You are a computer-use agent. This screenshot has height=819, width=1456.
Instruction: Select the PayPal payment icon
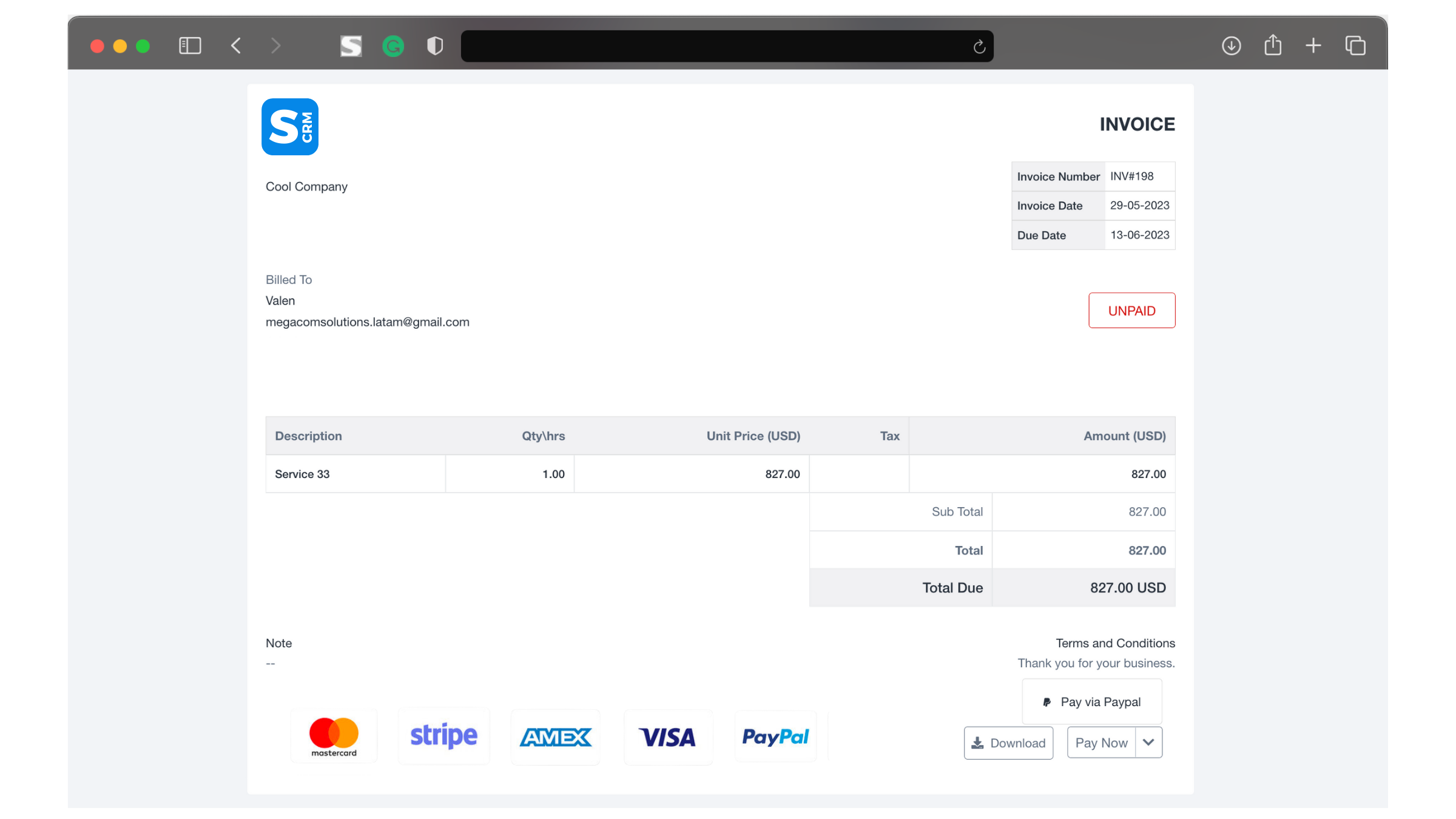tap(775, 736)
